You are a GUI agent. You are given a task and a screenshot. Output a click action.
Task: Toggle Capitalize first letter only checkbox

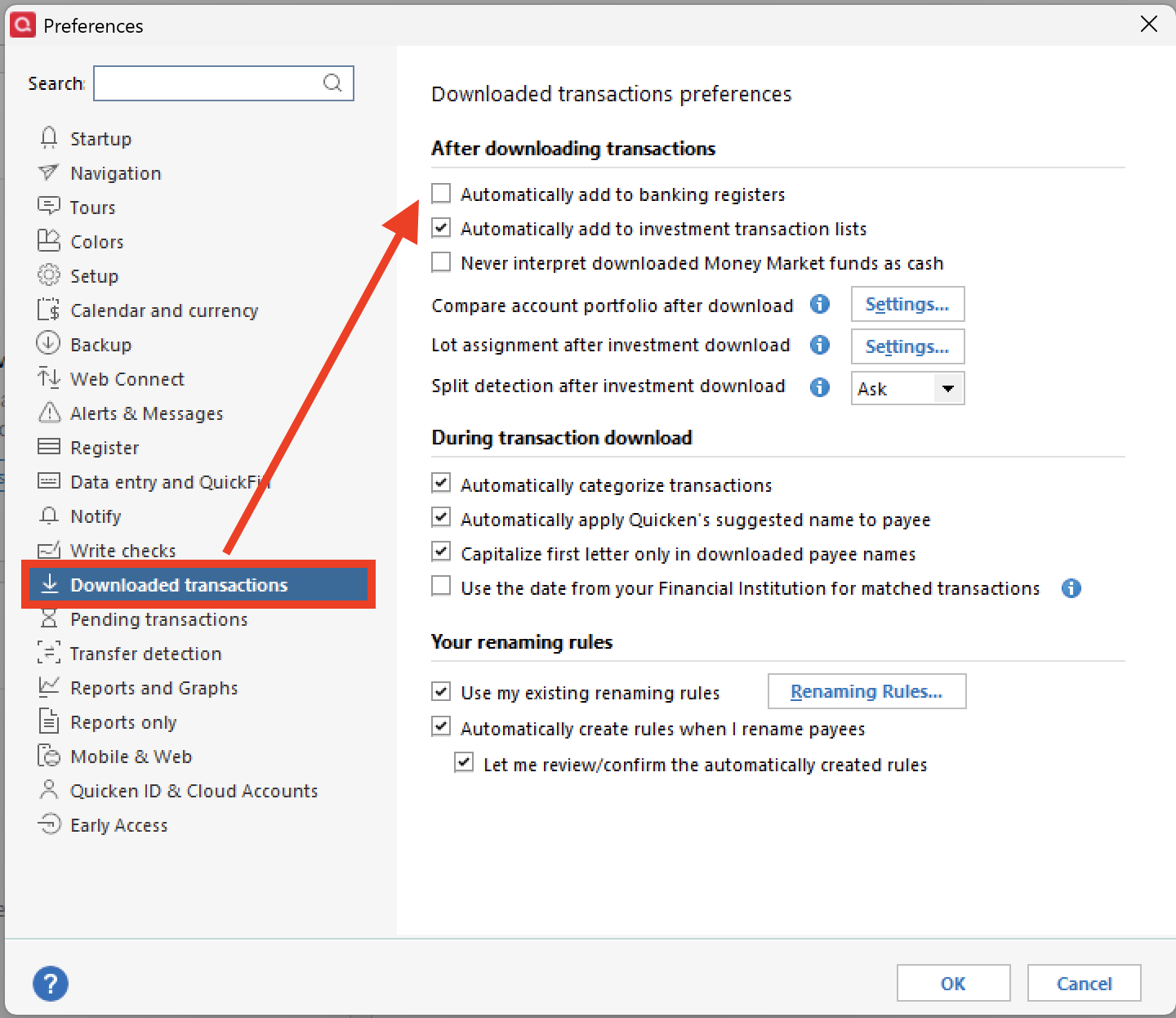(441, 552)
